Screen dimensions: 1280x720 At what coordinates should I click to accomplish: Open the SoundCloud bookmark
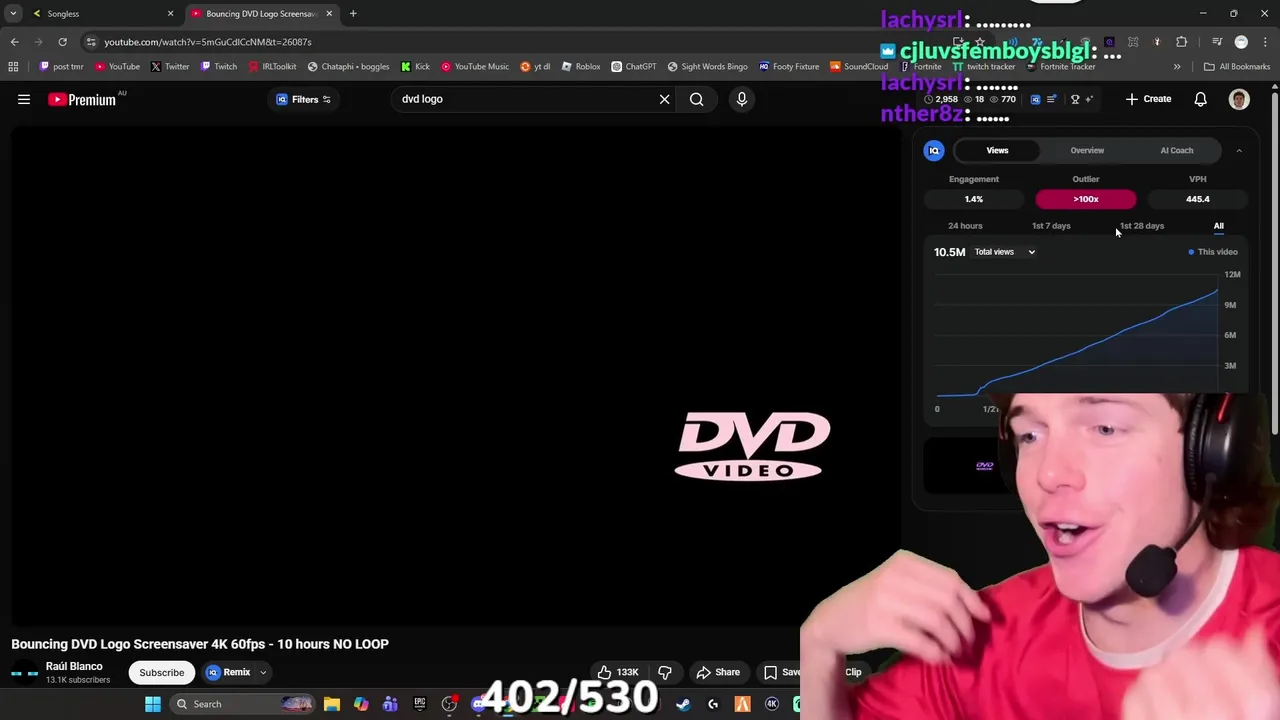click(859, 67)
